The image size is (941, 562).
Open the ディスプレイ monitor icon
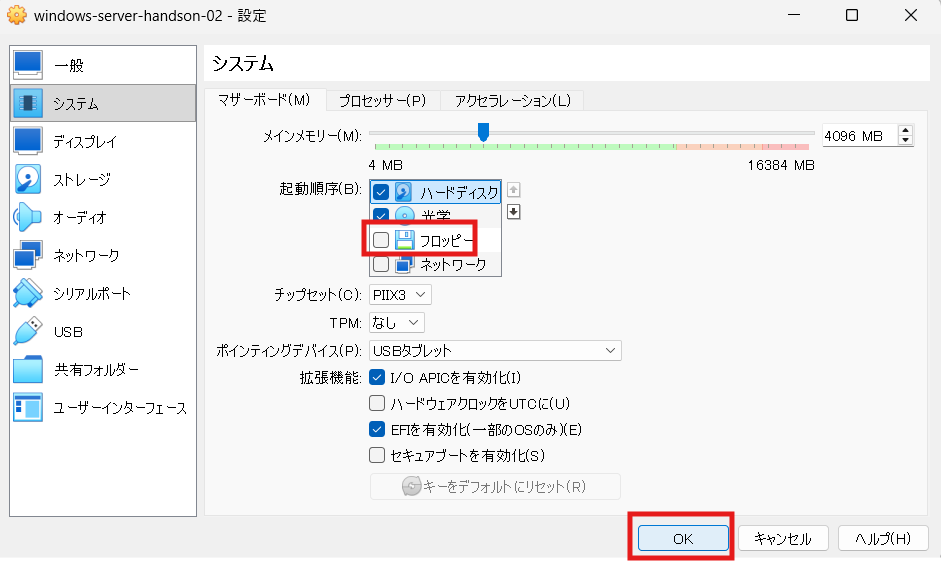coord(28,141)
